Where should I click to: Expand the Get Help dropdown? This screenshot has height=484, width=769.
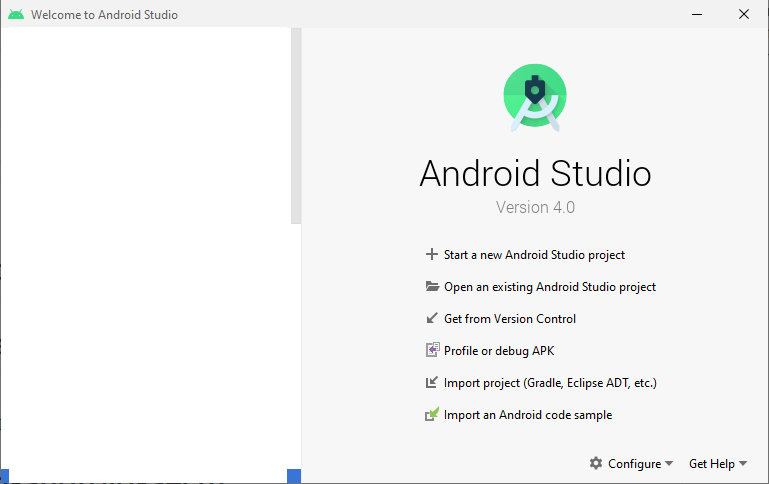(718, 464)
